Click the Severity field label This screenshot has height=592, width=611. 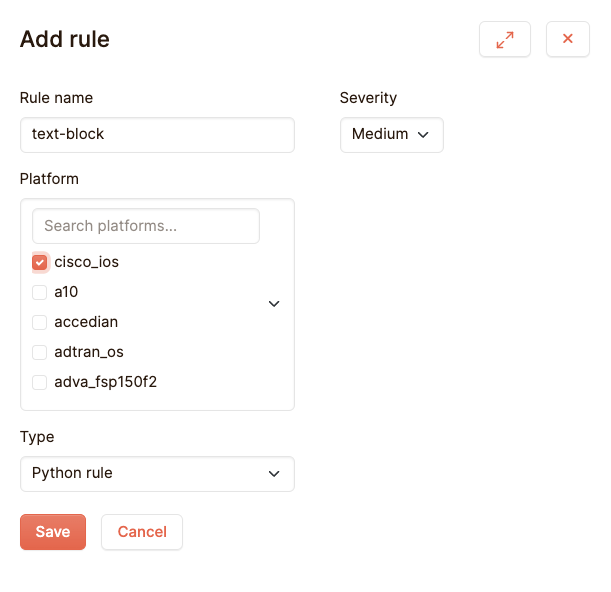368,98
